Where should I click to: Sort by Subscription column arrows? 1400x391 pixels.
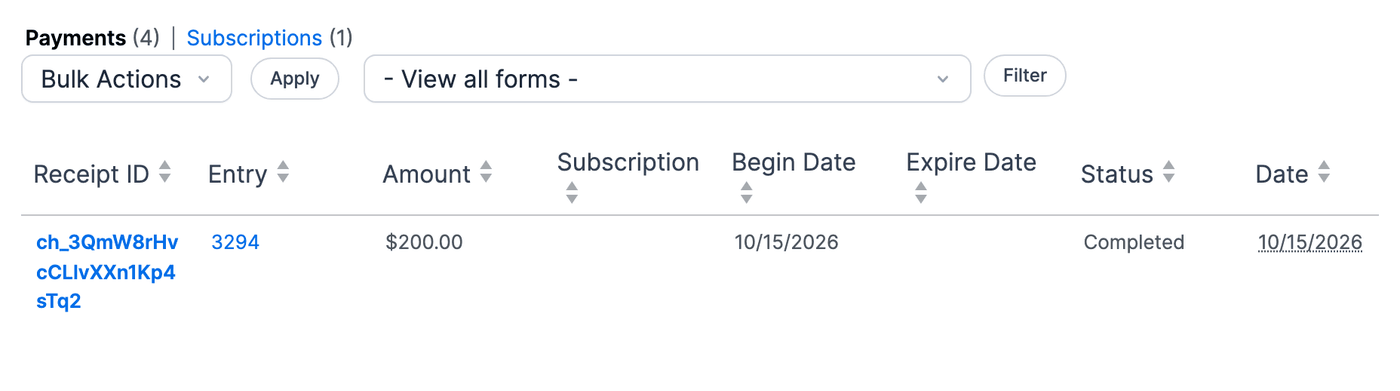click(x=572, y=193)
